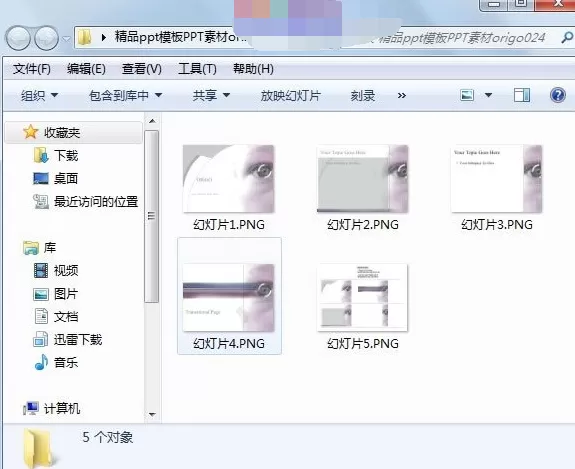Expand the address bar breadcrumb arrow
The height and width of the screenshot is (469, 575).
[104, 37]
